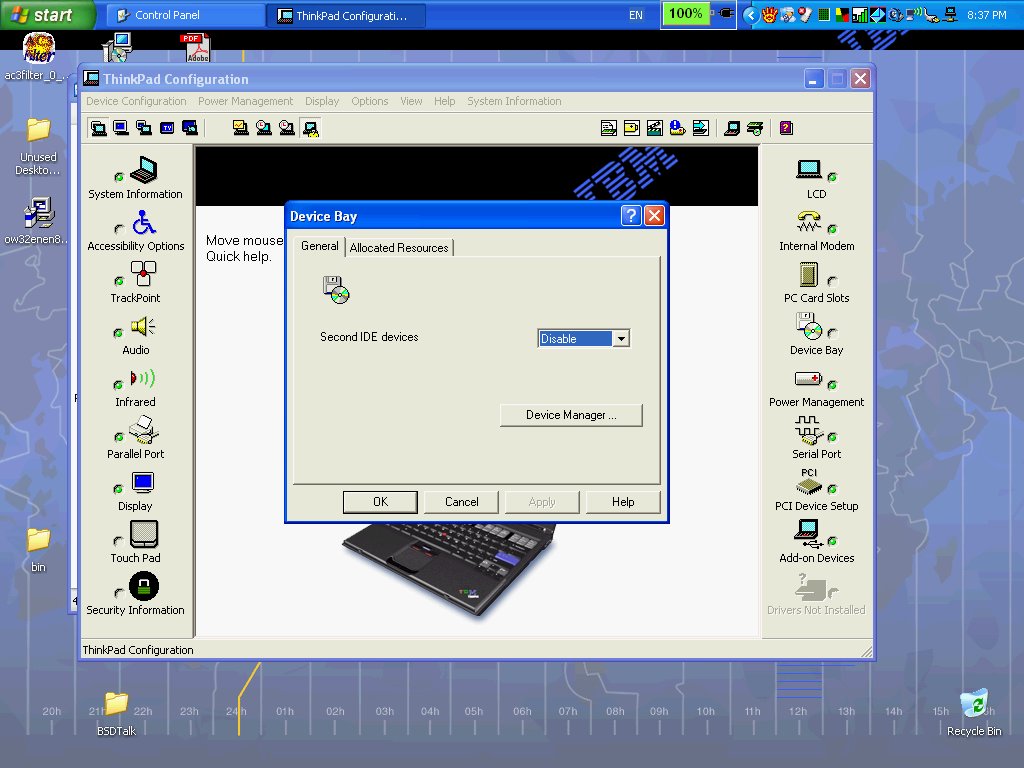Open the Add-on Devices icon
Screen dimensions: 1024x768
(x=808, y=534)
